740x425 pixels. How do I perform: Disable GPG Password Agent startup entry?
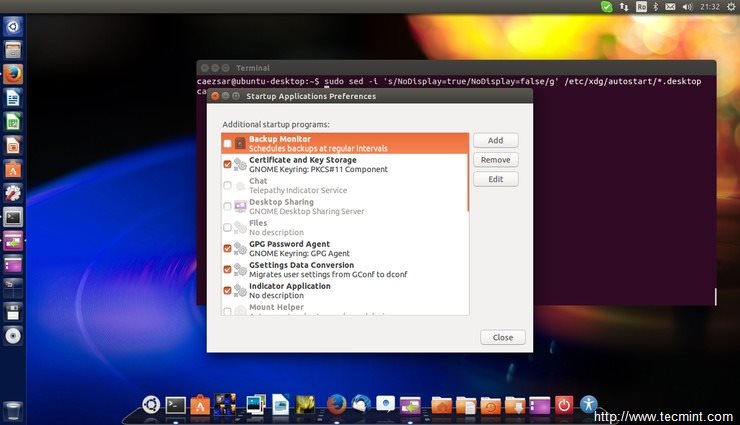coord(228,249)
